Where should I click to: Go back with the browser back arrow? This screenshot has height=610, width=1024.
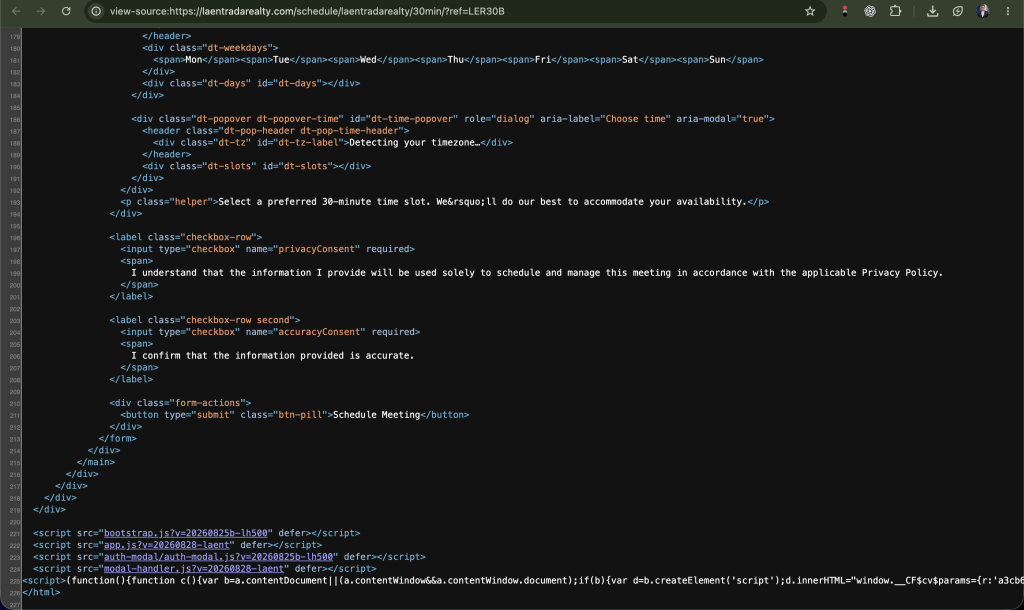[16, 11]
